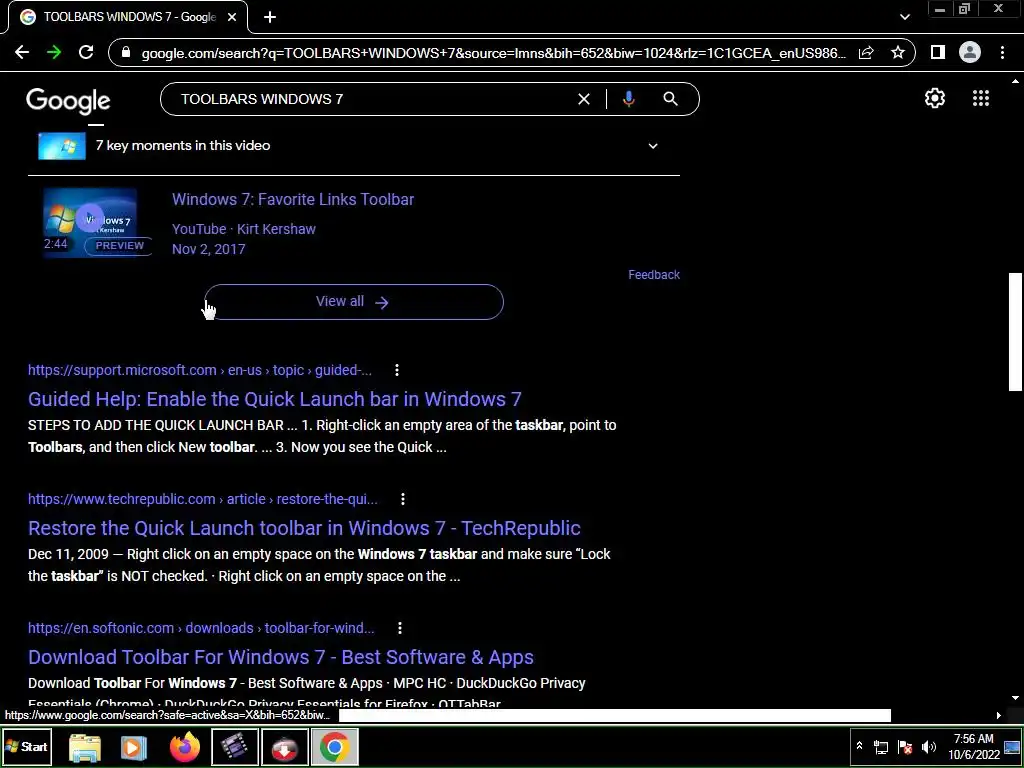Open the volume speaker tray icon
The height and width of the screenshot is (768, 1024).
pos(929,747)
